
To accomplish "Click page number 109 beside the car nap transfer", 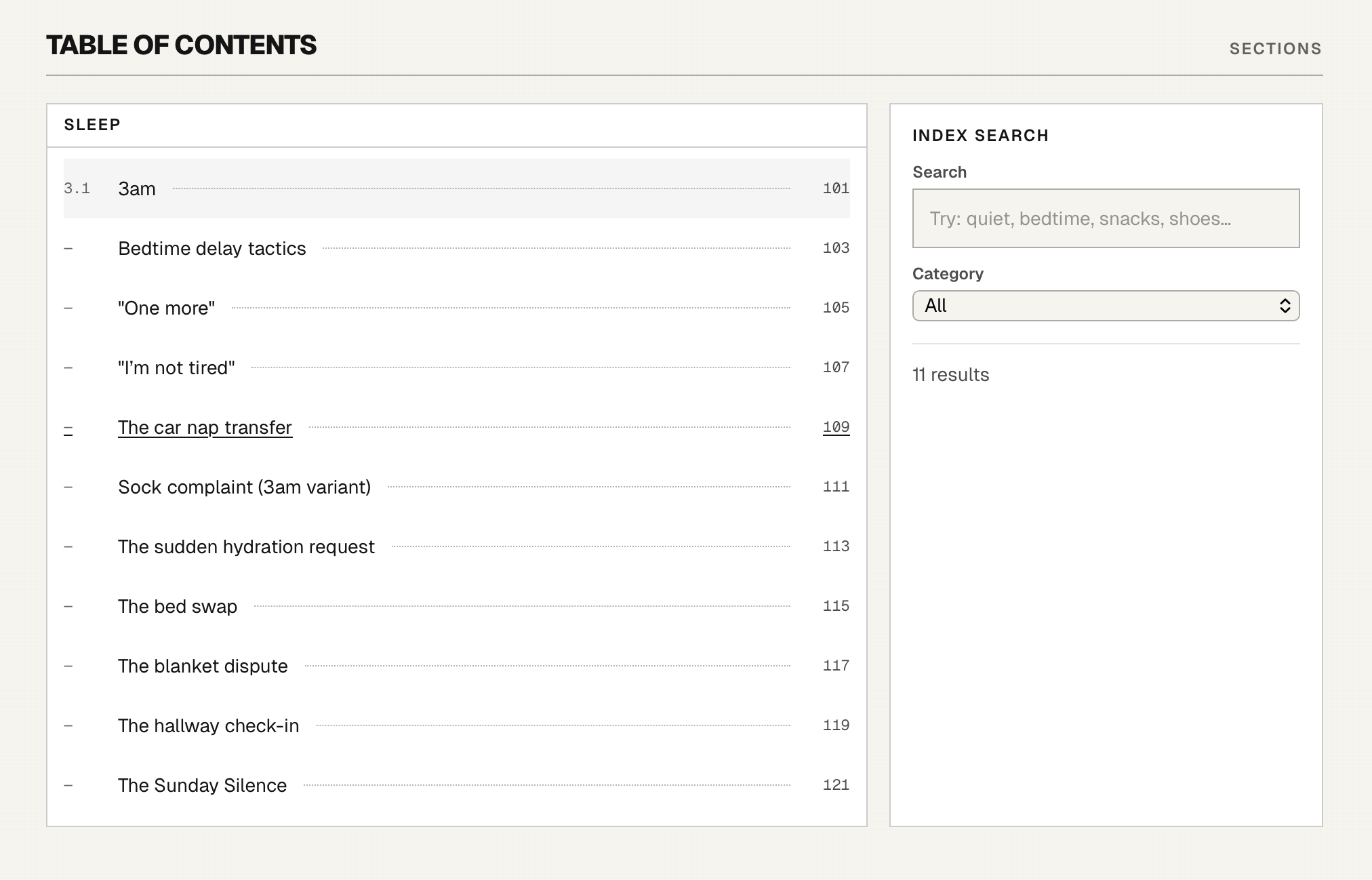I will (x=836, y=427).
